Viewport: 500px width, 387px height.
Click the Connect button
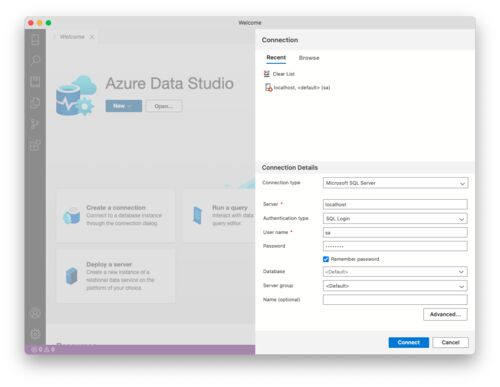pos(409,342)
